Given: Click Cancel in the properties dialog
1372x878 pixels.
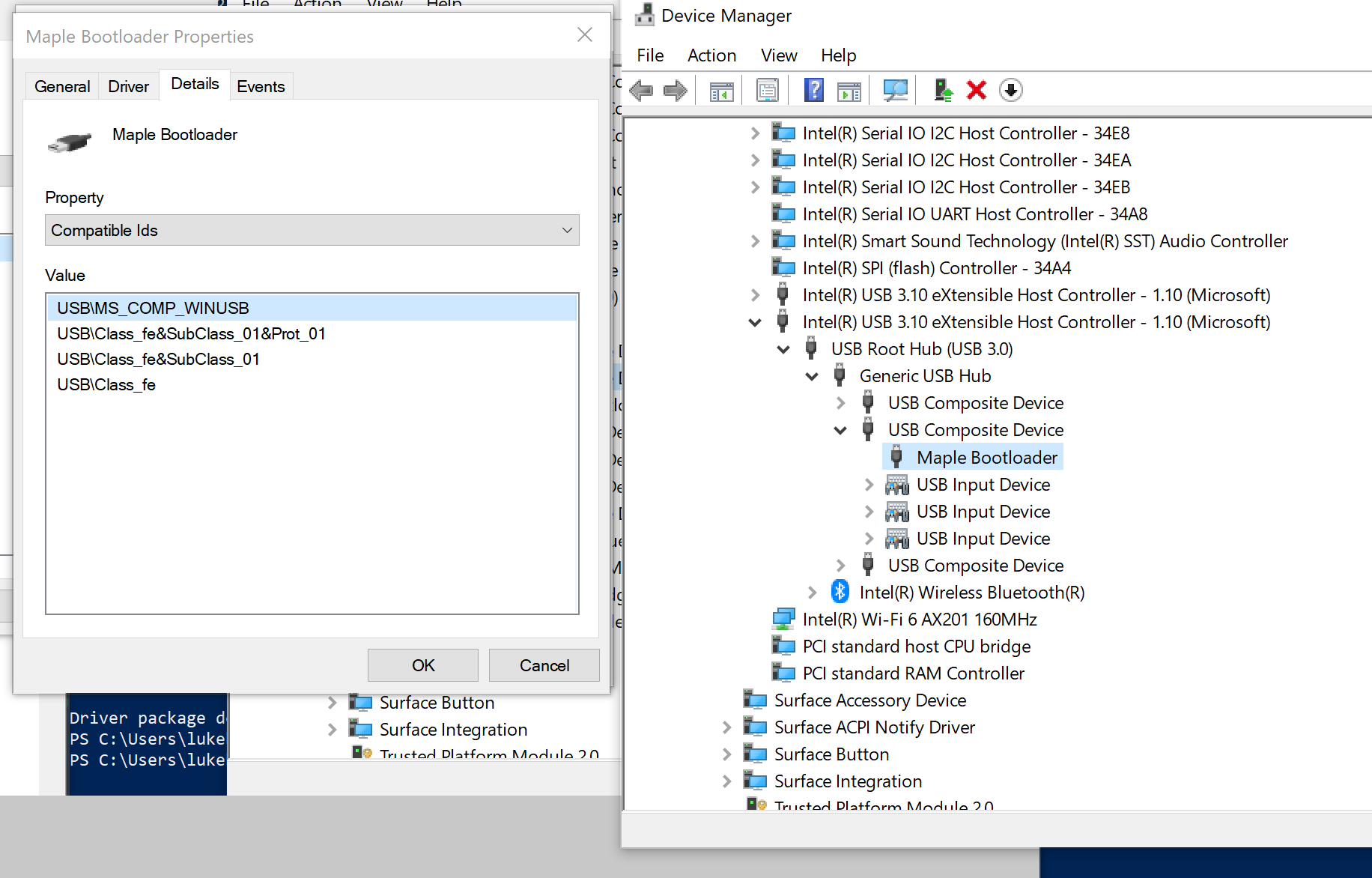Looking at the screenshot, I should tap(544, 665).
